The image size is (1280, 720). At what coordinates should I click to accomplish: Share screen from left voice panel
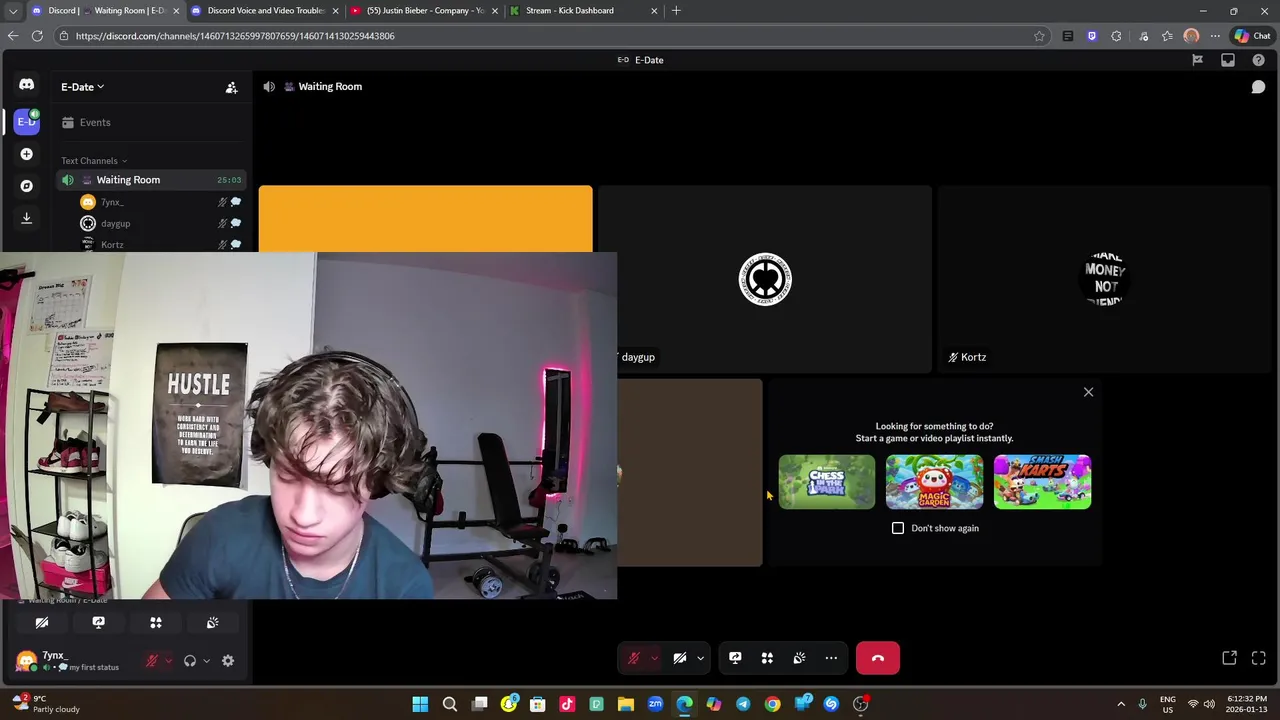[99, 623]
